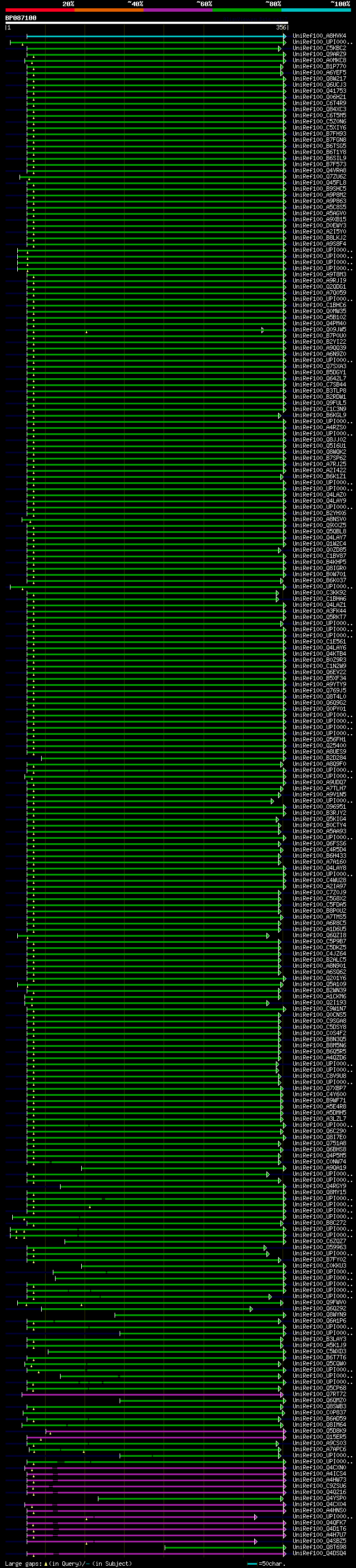Open hit UniRef100_A8HVK4
356x1568 pixels.
click(319, 36)
